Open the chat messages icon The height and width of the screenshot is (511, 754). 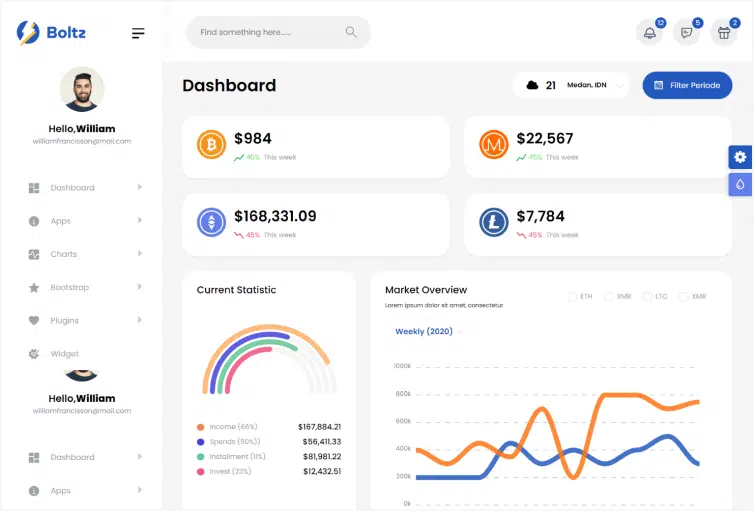coord(687,33)
